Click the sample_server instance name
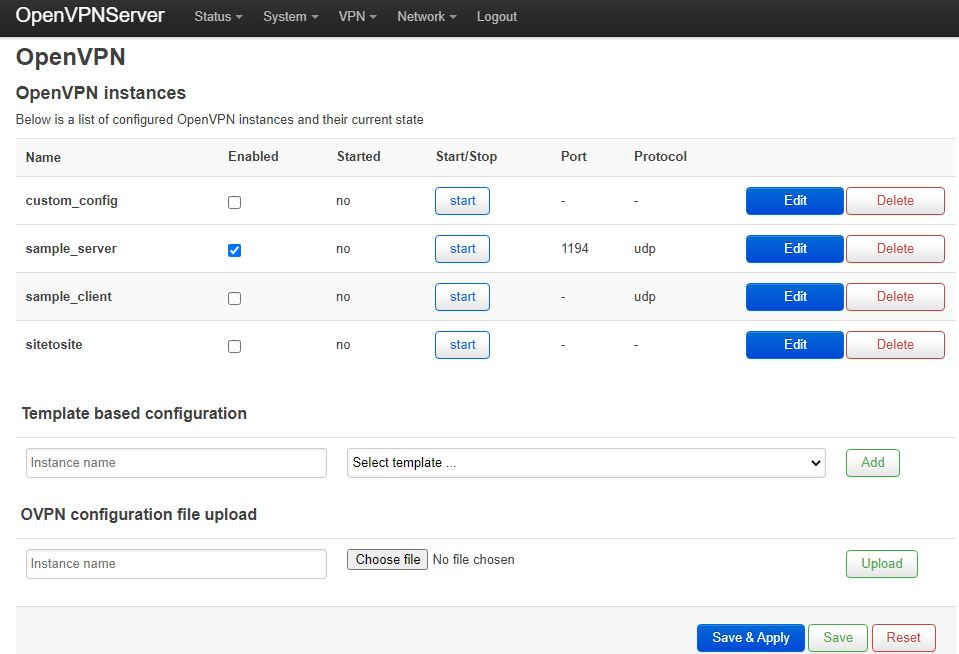Screen dimensions: 959x654 pyautogui.click(x=71, y=249)
